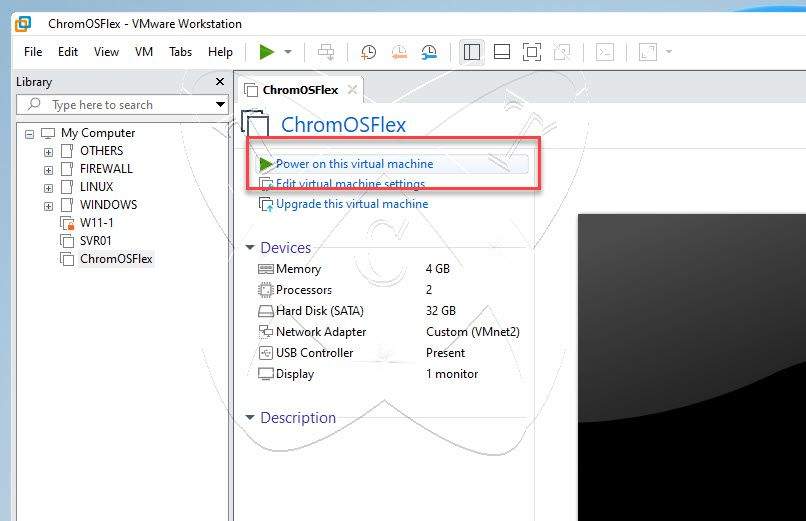Open the power options dropdown arrow
This screenshot has height=521, width=806.
click(288, 52)
